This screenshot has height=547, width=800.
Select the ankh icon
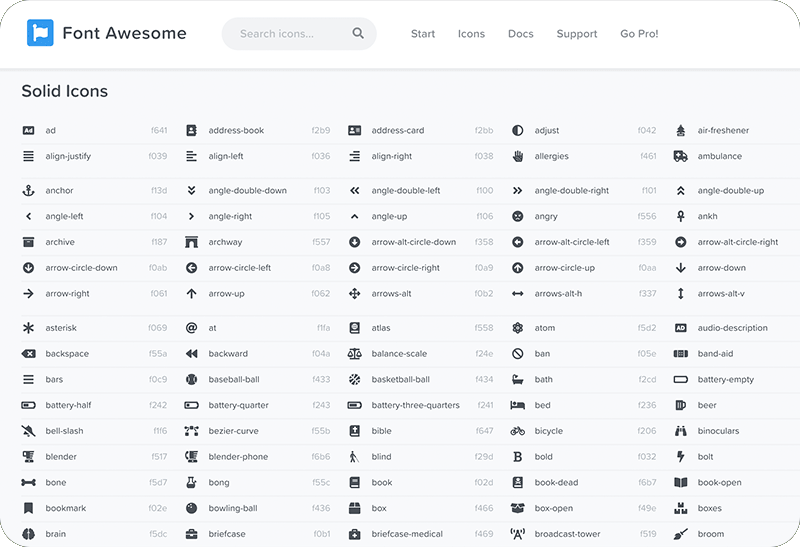coord(681,216)
